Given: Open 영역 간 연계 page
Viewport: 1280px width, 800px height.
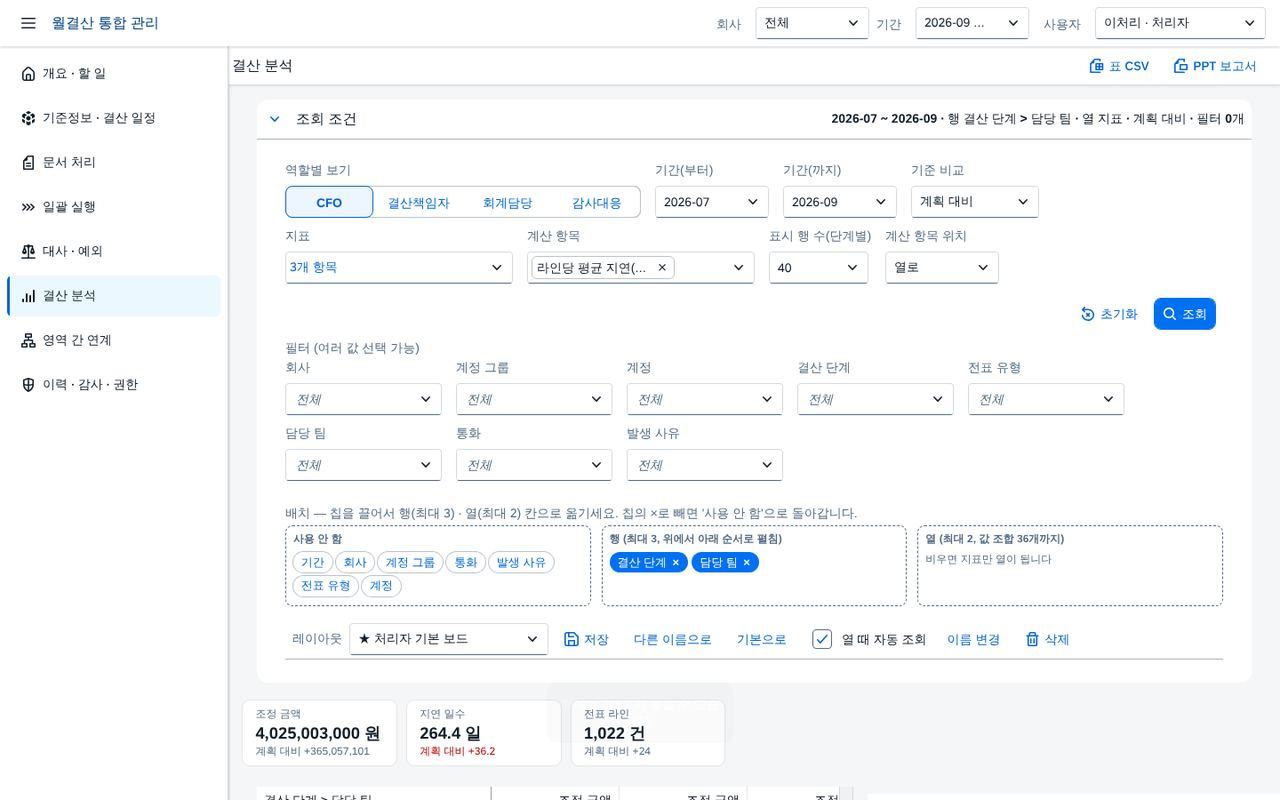Looking at the screenshot, I should click(x=114, y=340).
